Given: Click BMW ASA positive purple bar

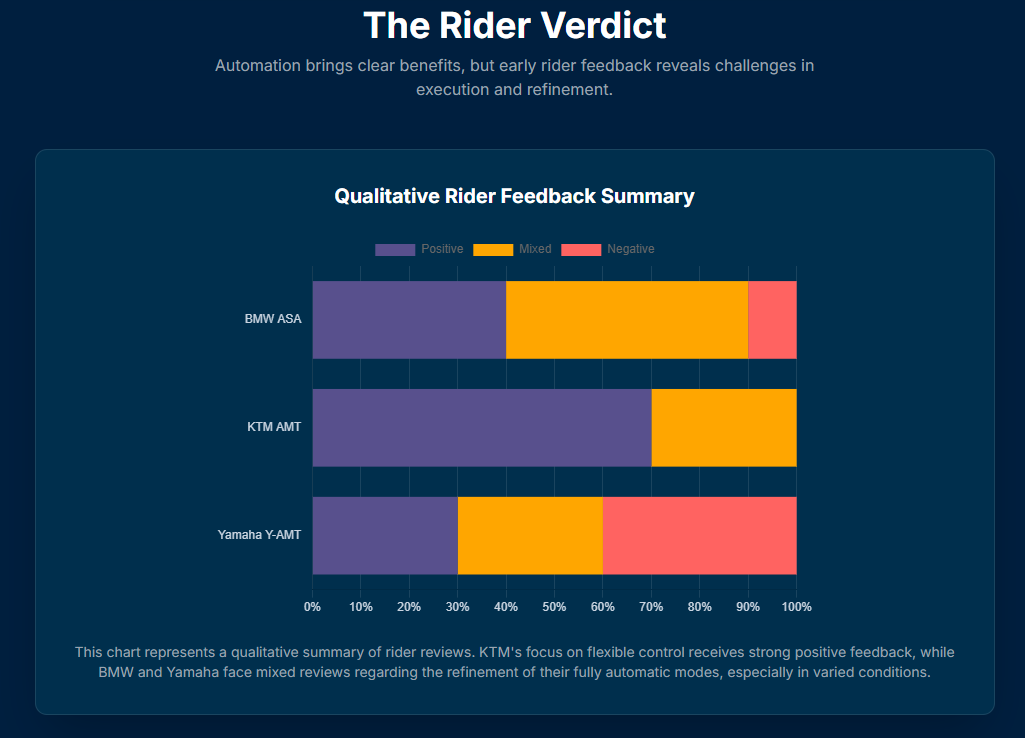Looking at the screenshot, I should pyautogui.click(x=409, y=320).
